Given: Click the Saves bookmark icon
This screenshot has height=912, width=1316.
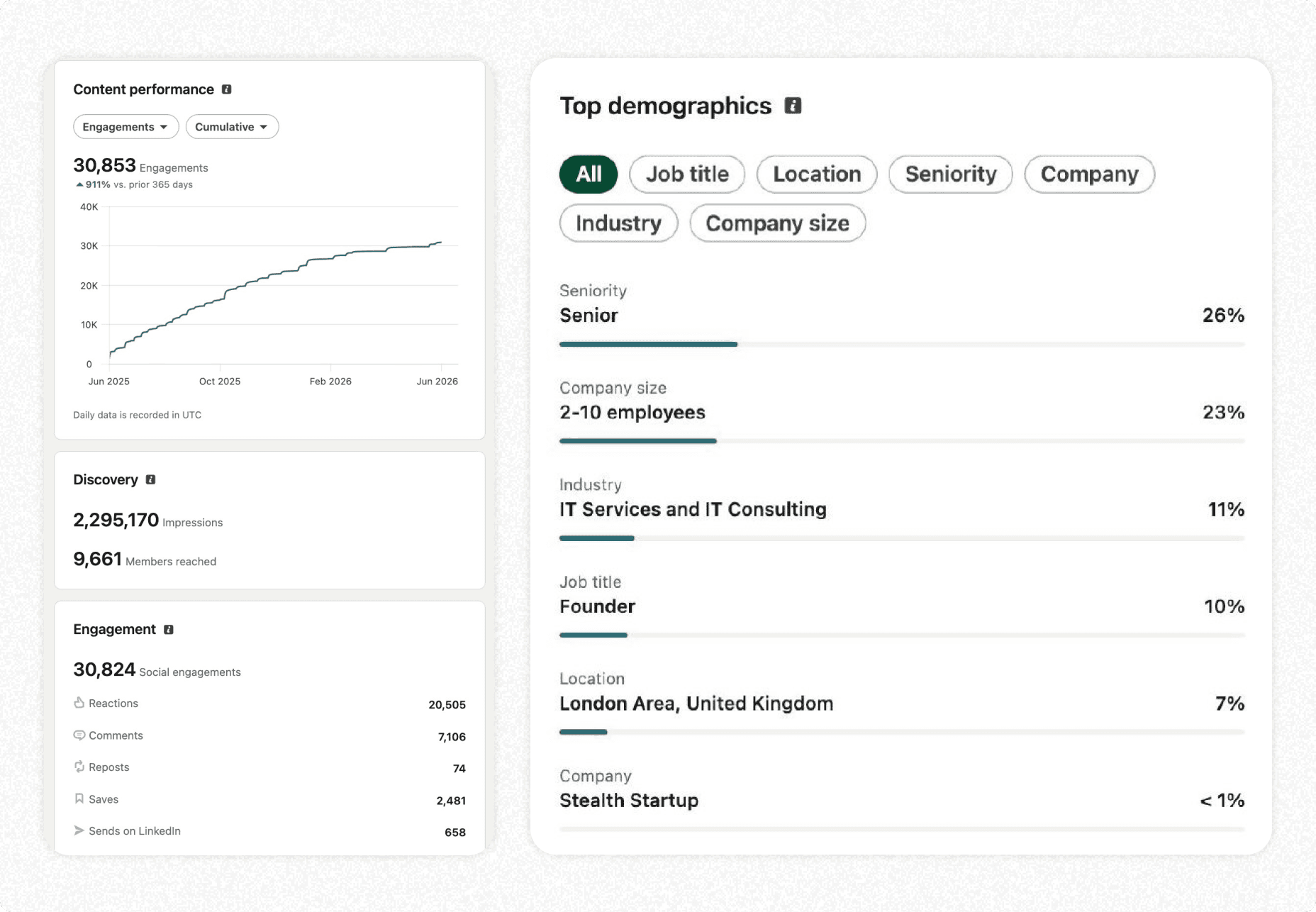Looking at the screenshot, I should pyautogui.click(x=79, y=799).
